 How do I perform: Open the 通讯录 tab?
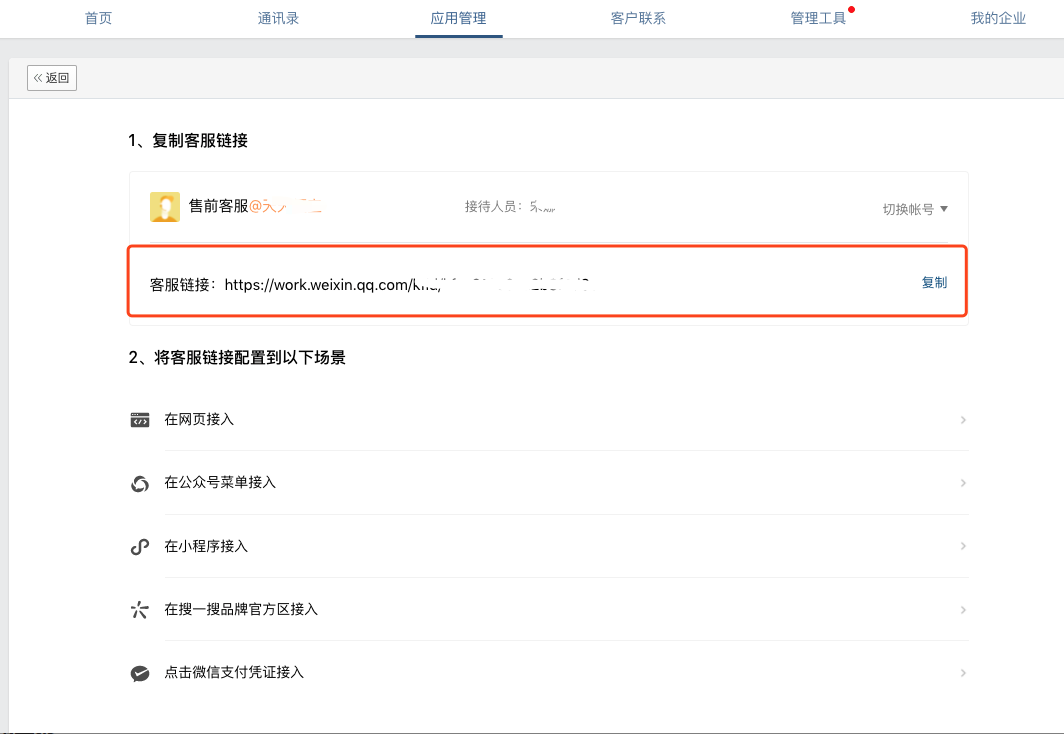278,18
